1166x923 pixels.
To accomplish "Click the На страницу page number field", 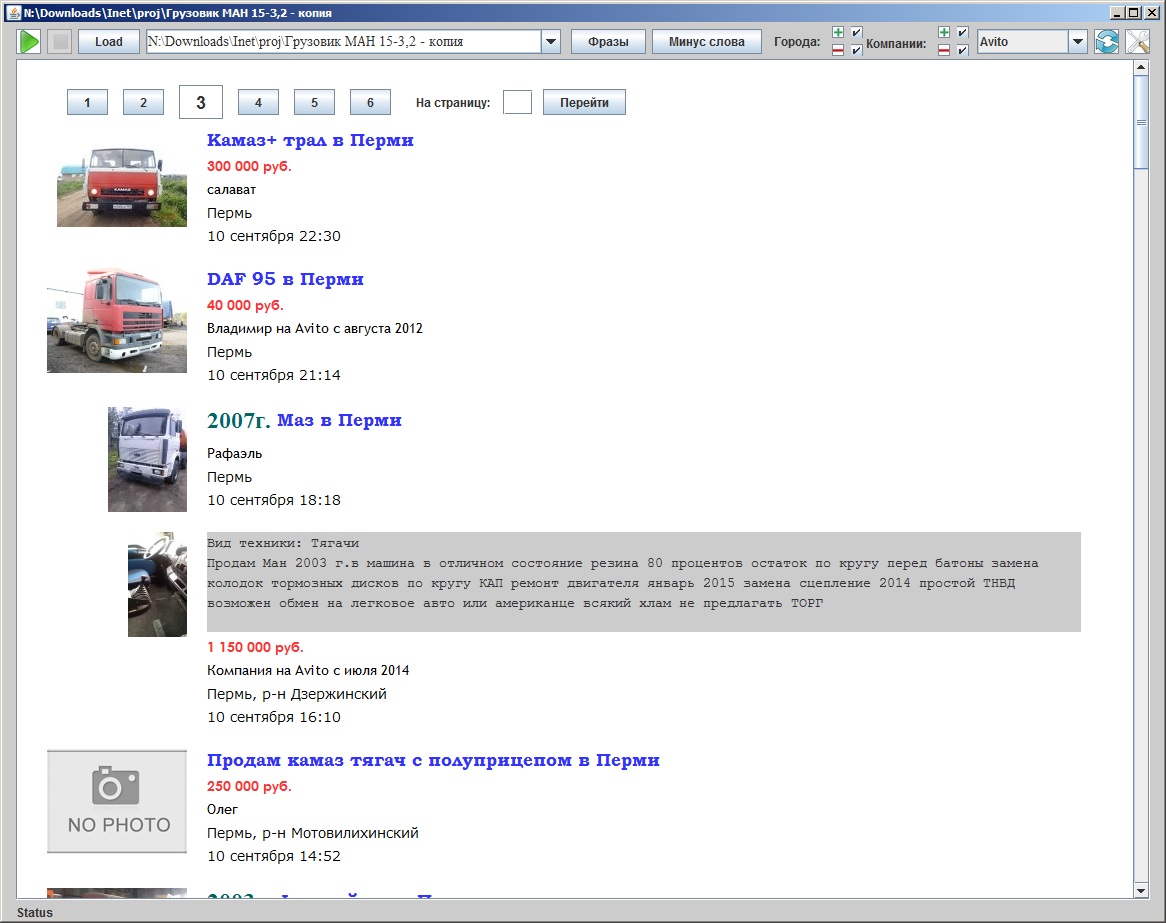I will pos(517,103).
